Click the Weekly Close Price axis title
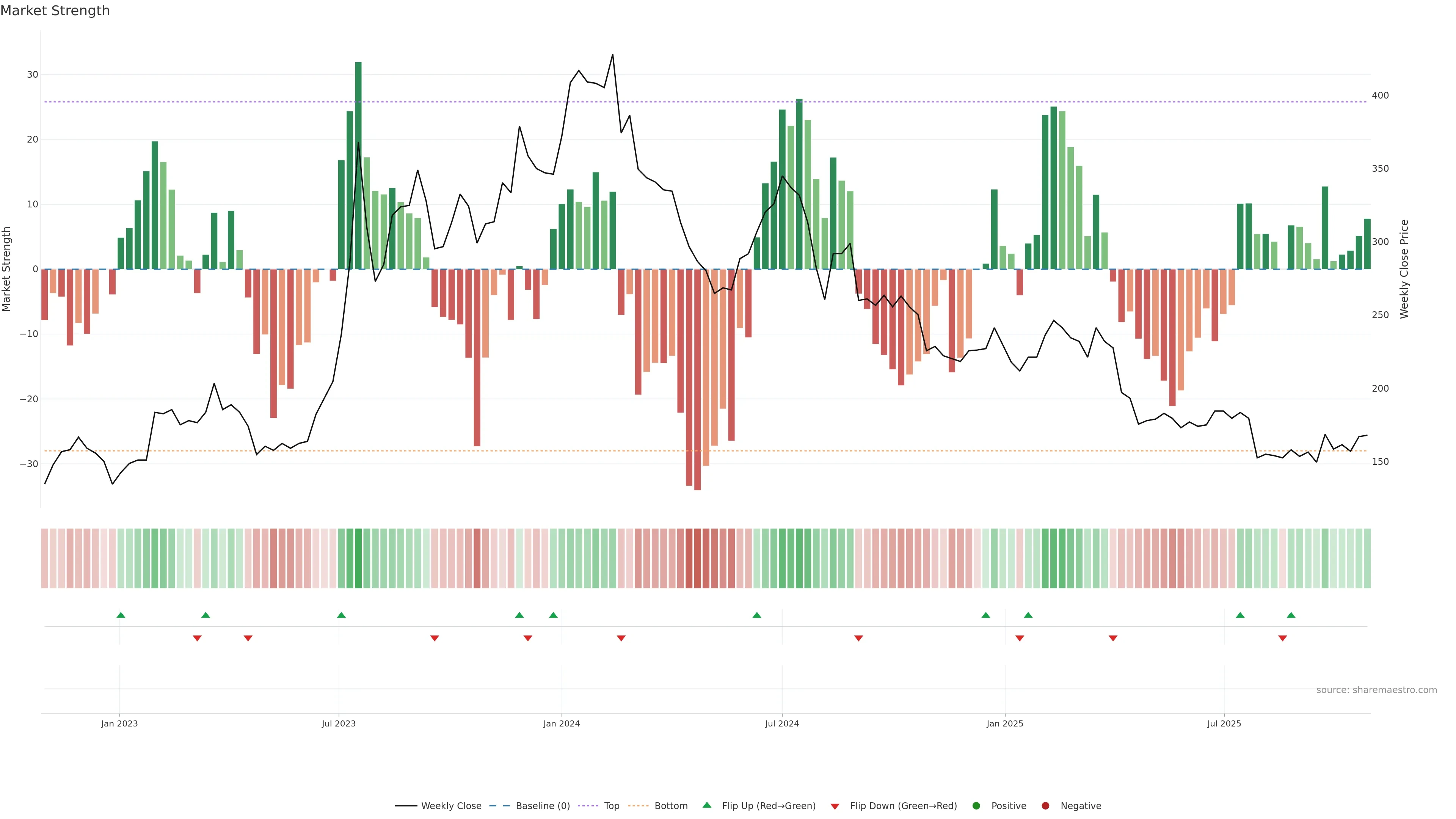Viewport: 1456px width, 819px height. click(1404, 269)
